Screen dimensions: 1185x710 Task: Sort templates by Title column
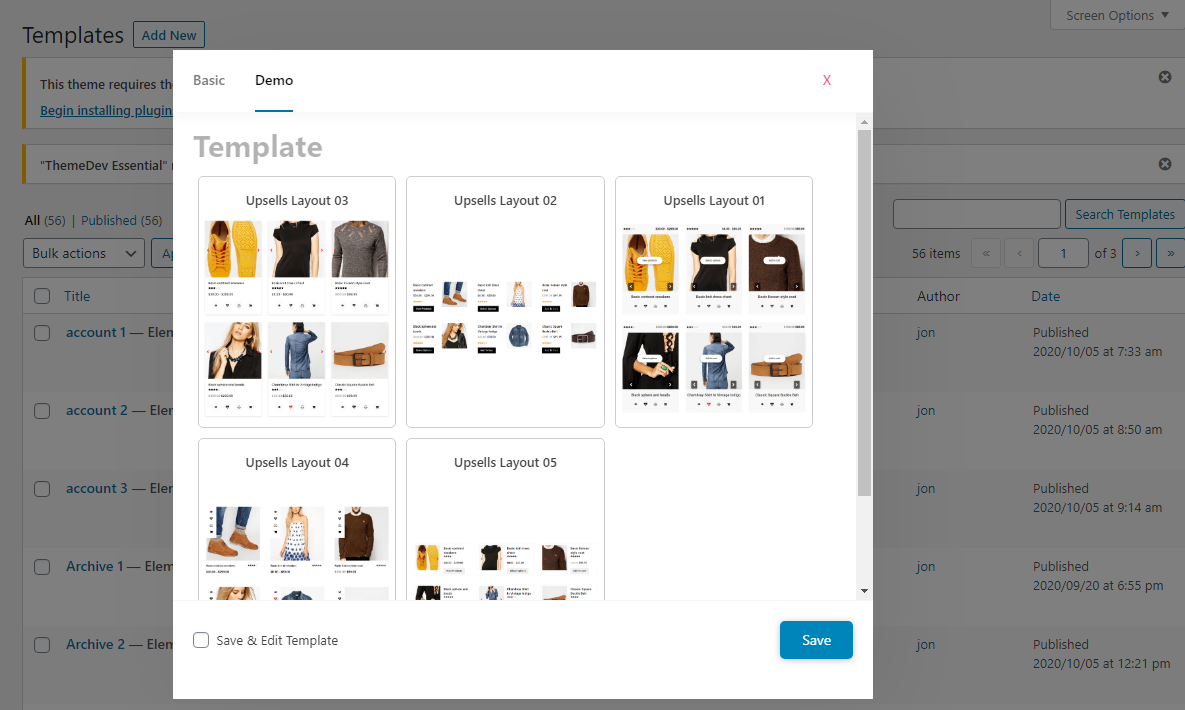tap(77, 296)
